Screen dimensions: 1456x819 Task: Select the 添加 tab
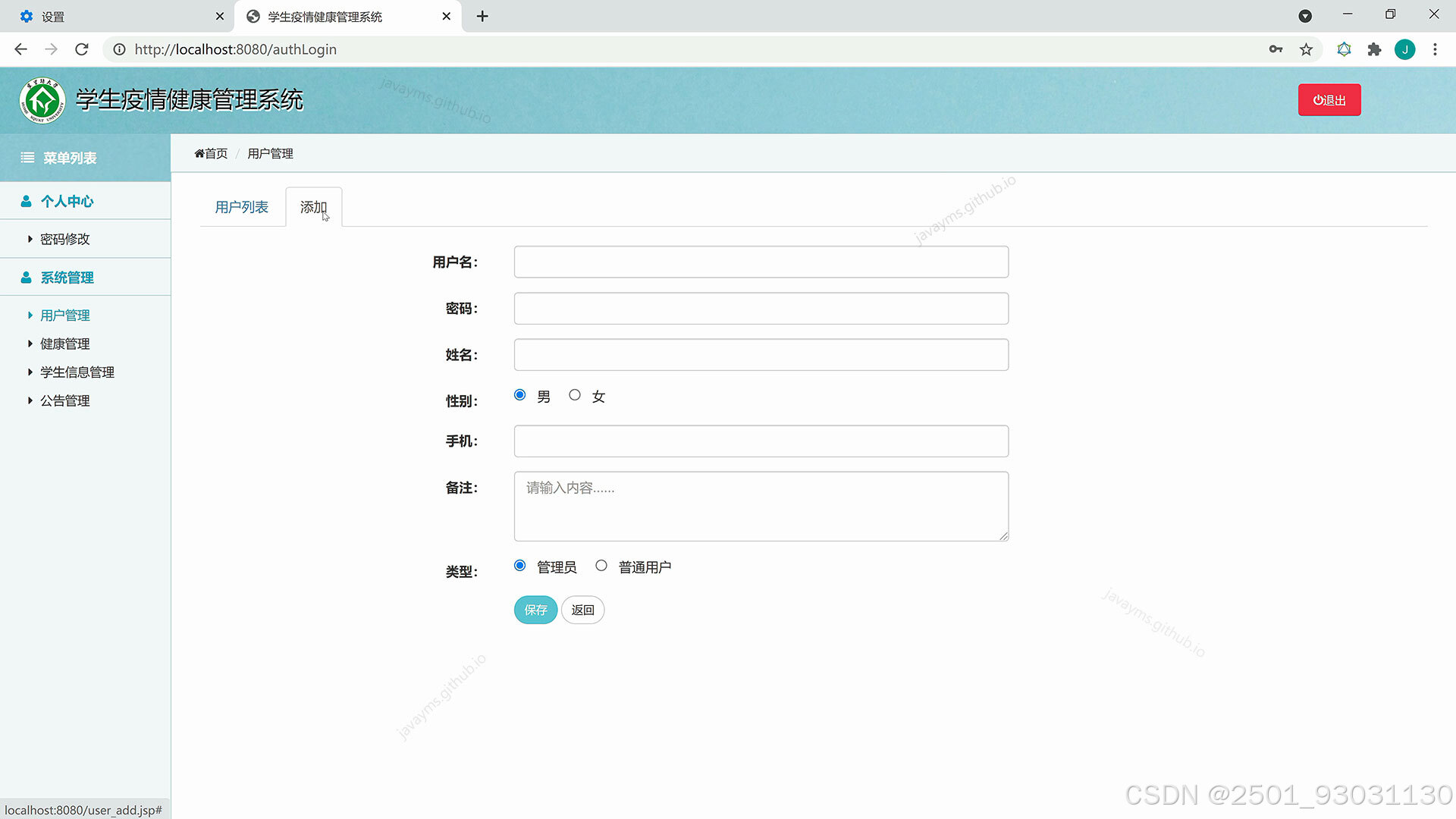coord(313,207)
